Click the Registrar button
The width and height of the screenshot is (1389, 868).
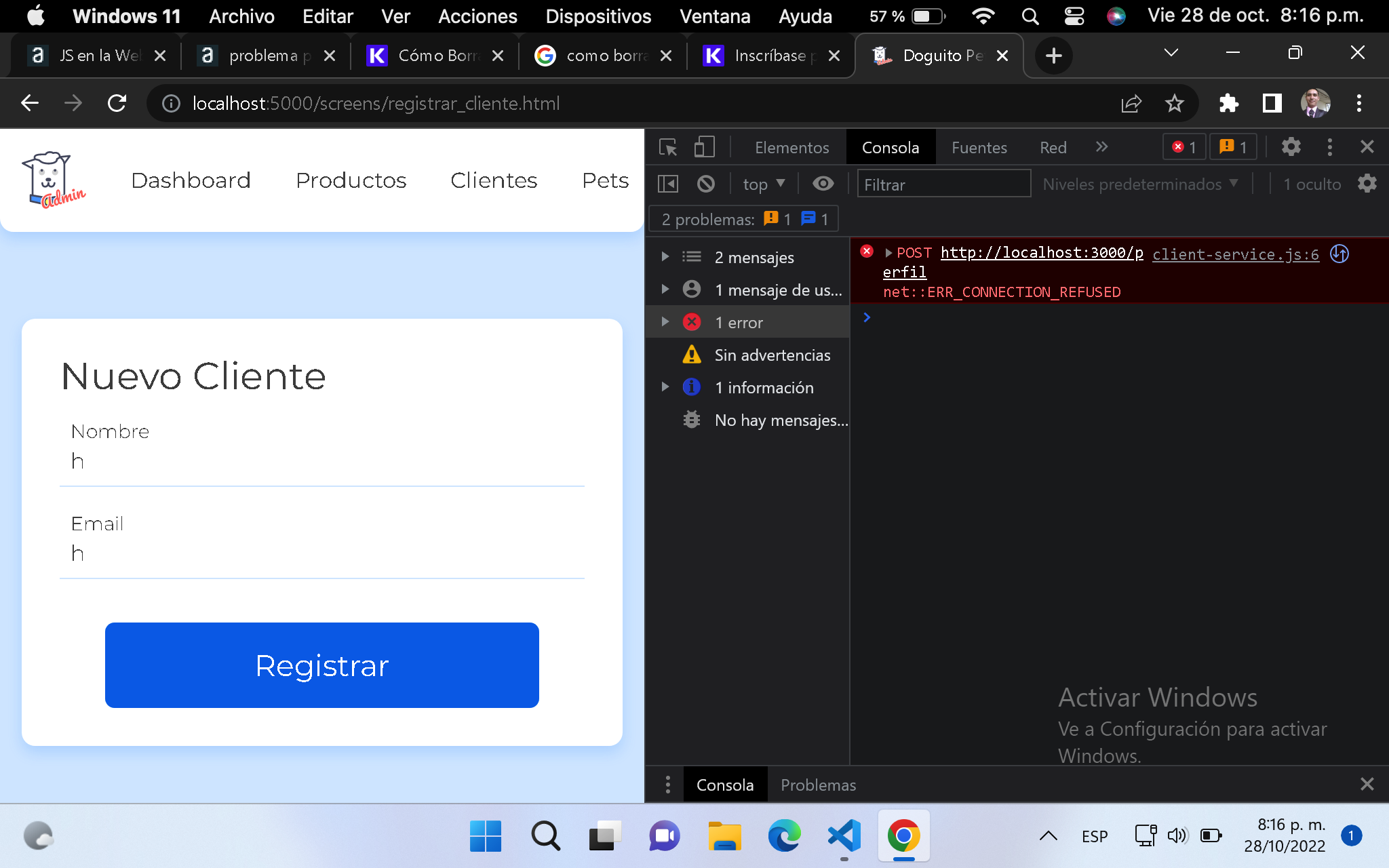coord(322,665)
